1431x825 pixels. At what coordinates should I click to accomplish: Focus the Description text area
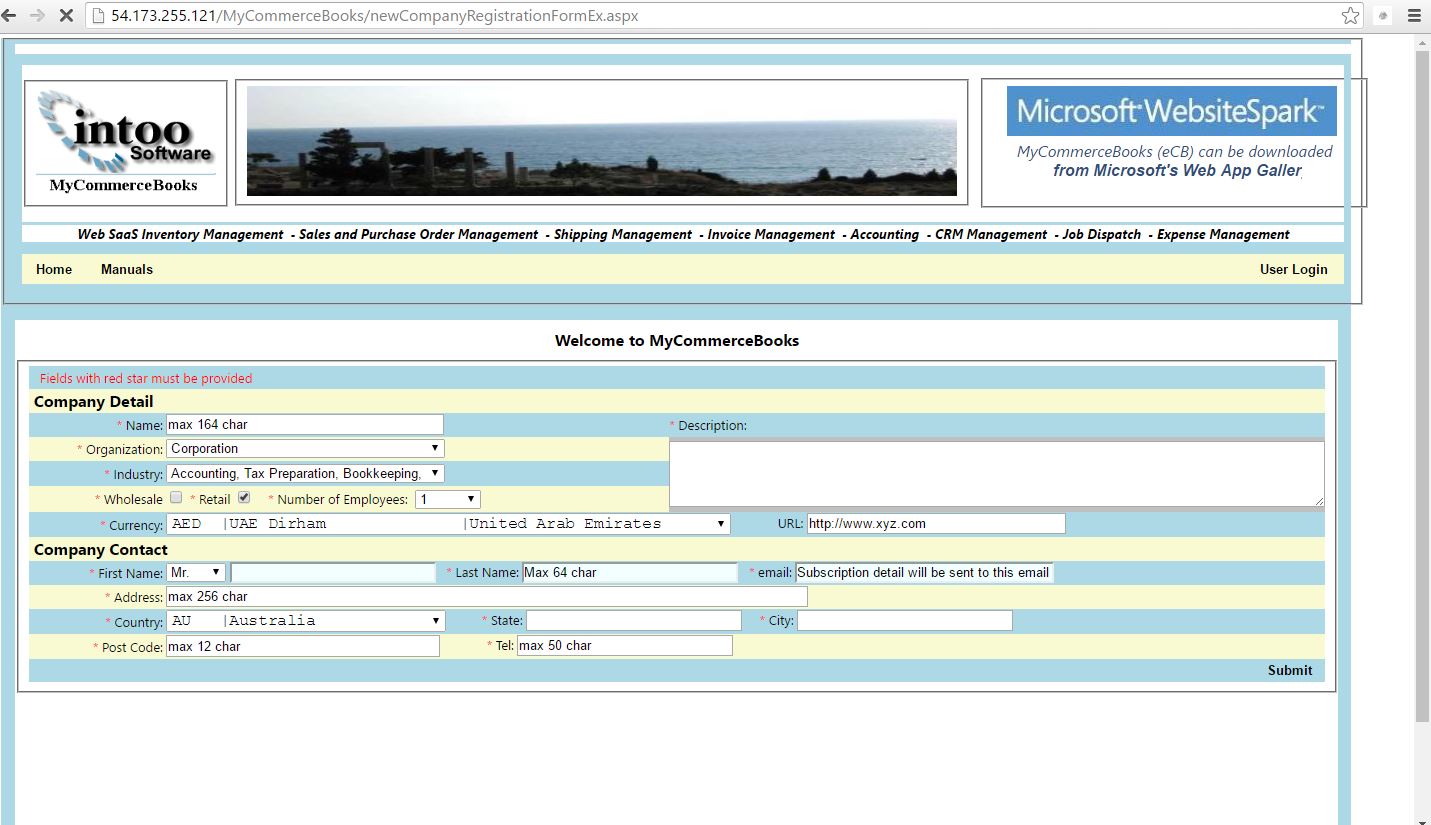(x=996, y=474)
